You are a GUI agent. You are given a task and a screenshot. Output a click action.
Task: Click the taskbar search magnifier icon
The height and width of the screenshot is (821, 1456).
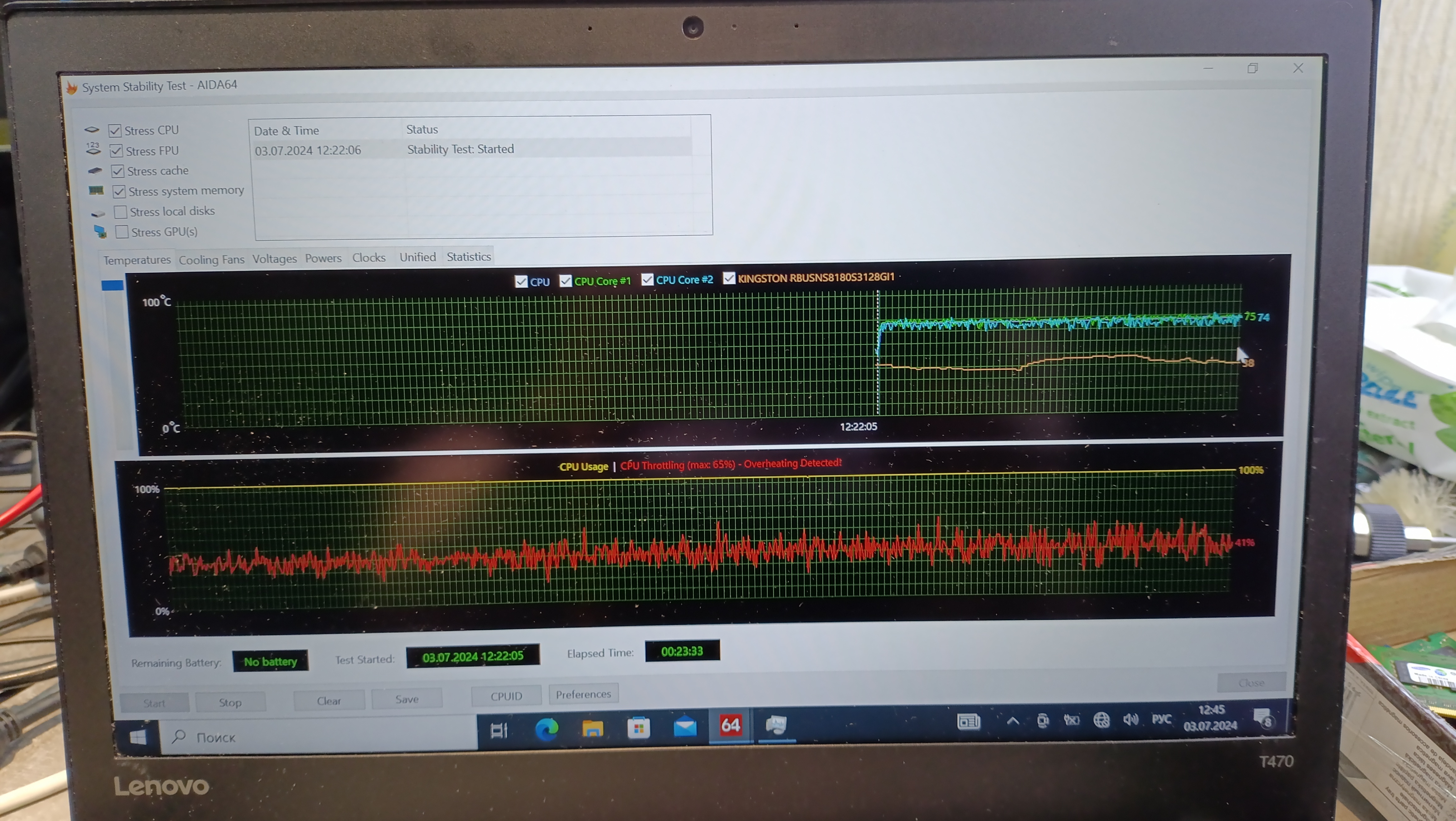click(x=179, y=736)
